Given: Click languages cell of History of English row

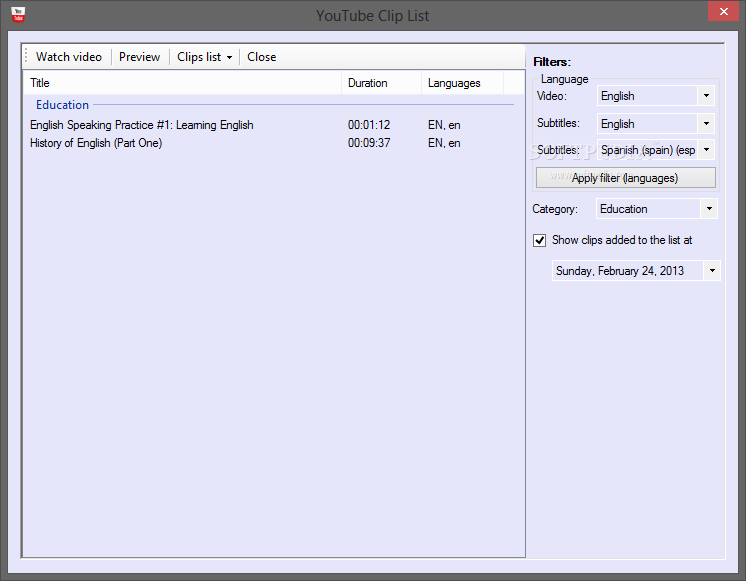Looking at the screenshot, I should 444,143.
